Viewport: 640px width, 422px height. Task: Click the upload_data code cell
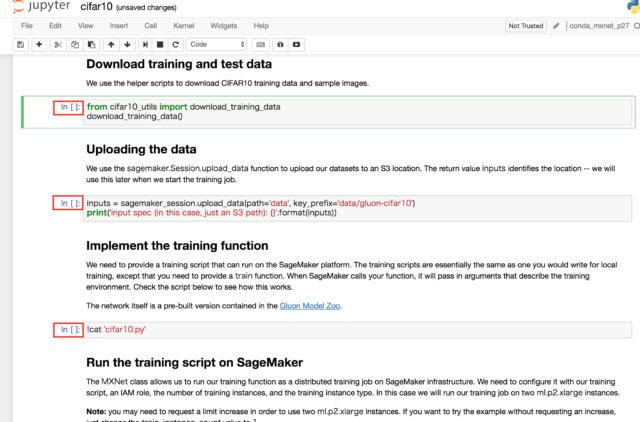pyautogui.click(x=358, y=208)
